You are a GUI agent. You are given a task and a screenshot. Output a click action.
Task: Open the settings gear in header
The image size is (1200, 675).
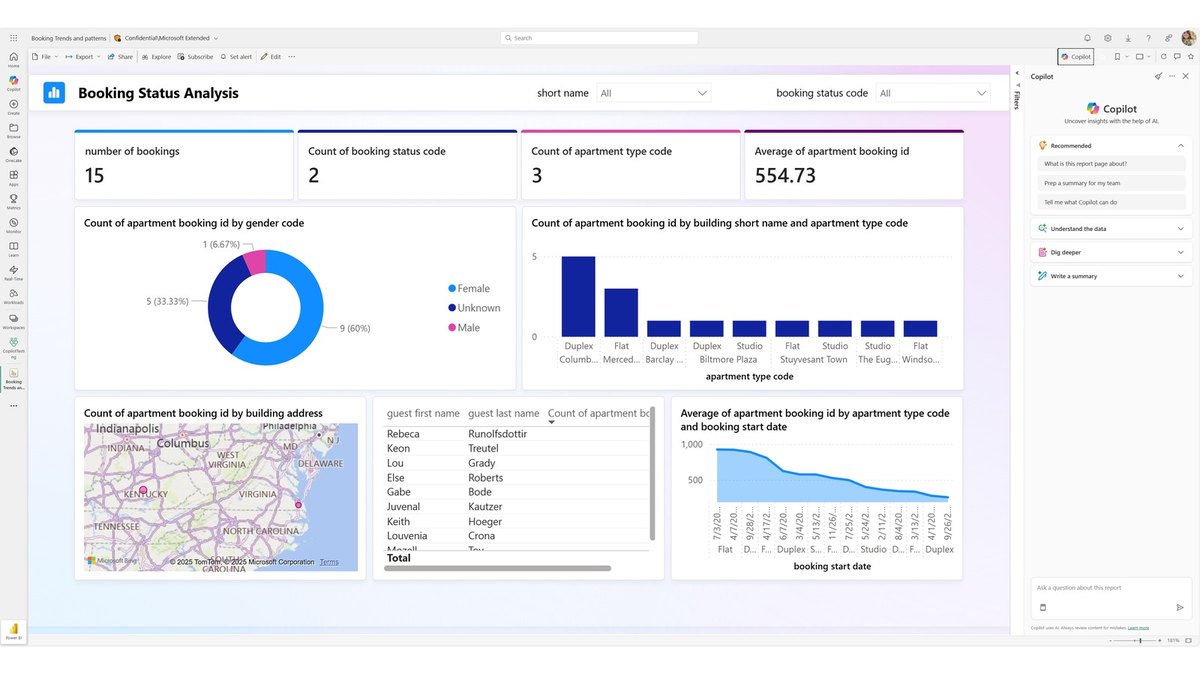pos(1108,37)
